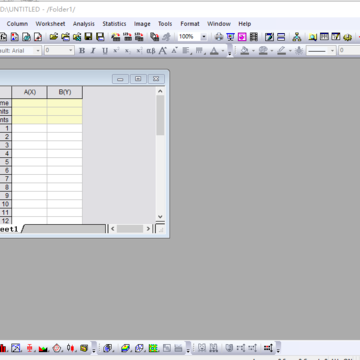The image size is (360, 360).
Task: Open the line color pencil dropdown
Action: 290,51
